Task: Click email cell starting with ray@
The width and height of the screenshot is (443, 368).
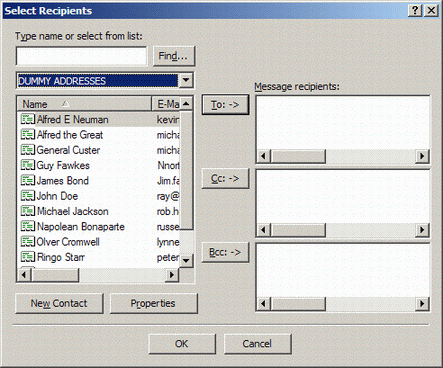Action: (x=168, y=196)
